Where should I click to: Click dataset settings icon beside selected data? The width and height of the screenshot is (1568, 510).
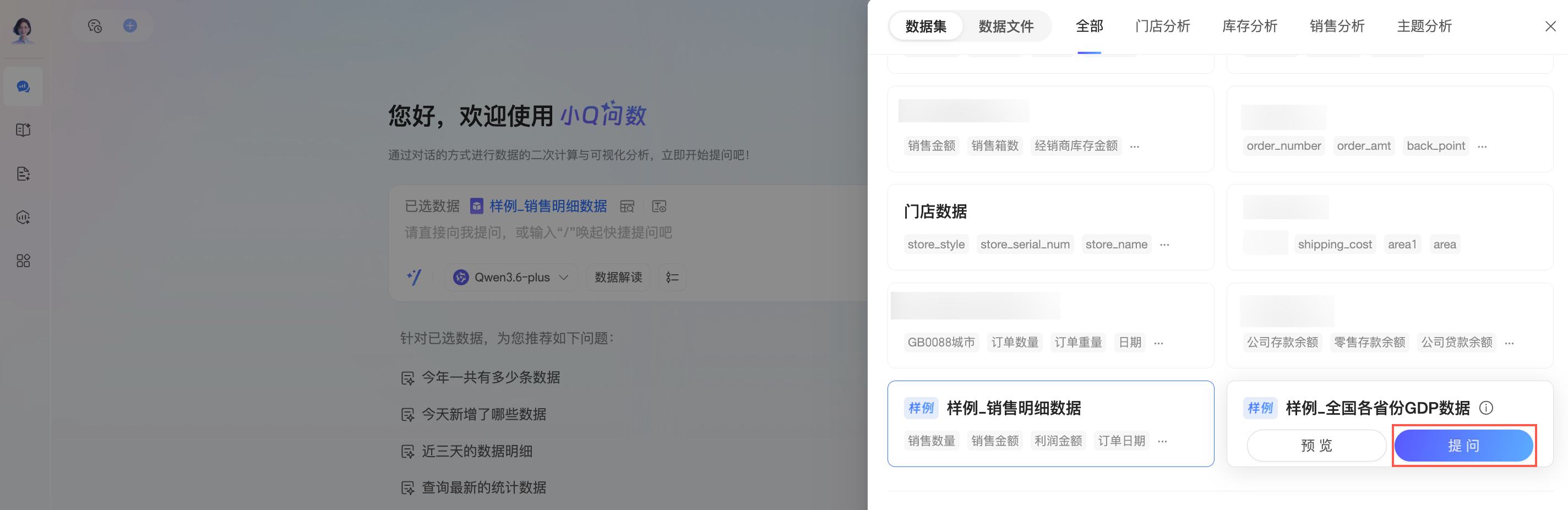pyautogui.click(x=659, y=207)
